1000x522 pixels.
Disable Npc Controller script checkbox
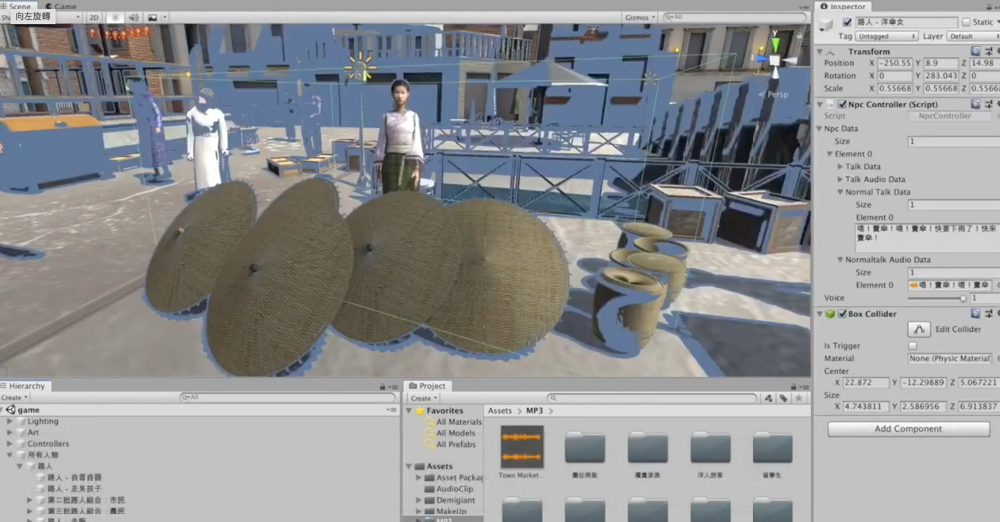842,104
